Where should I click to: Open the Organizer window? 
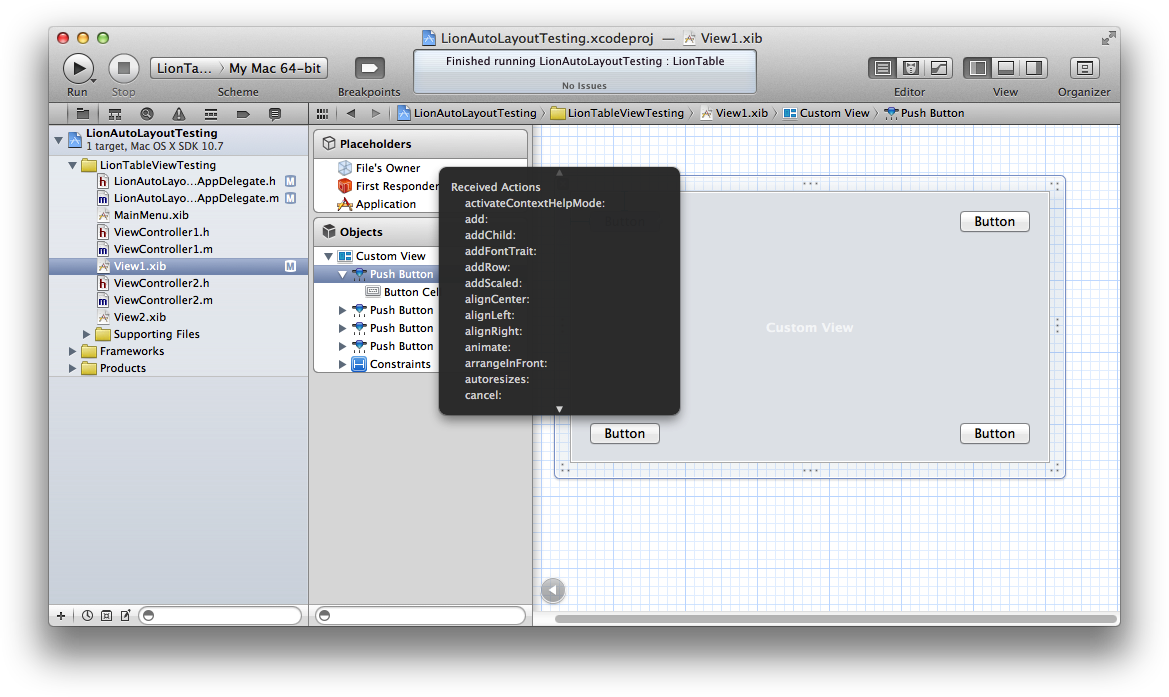(1084, 69)
